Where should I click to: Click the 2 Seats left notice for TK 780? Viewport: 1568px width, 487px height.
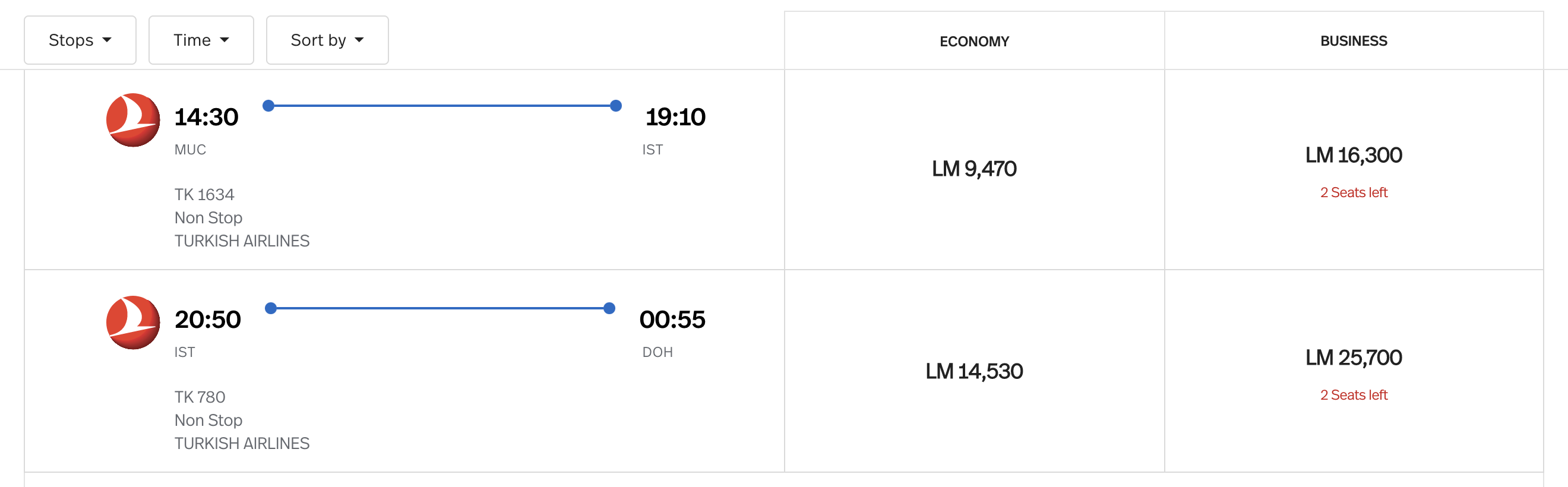pos(1353,395)
